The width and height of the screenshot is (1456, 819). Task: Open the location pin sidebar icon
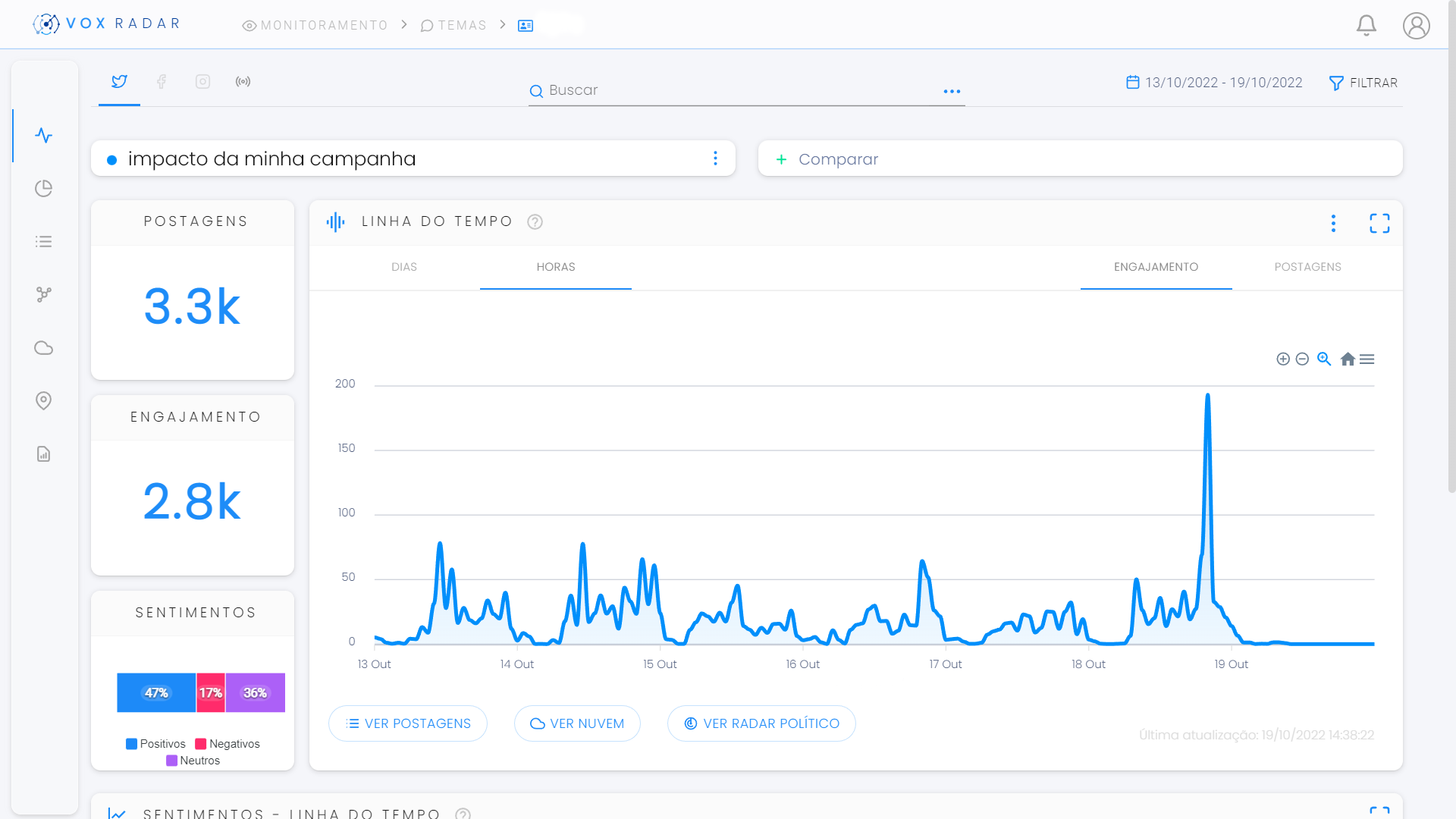(44, 400)
